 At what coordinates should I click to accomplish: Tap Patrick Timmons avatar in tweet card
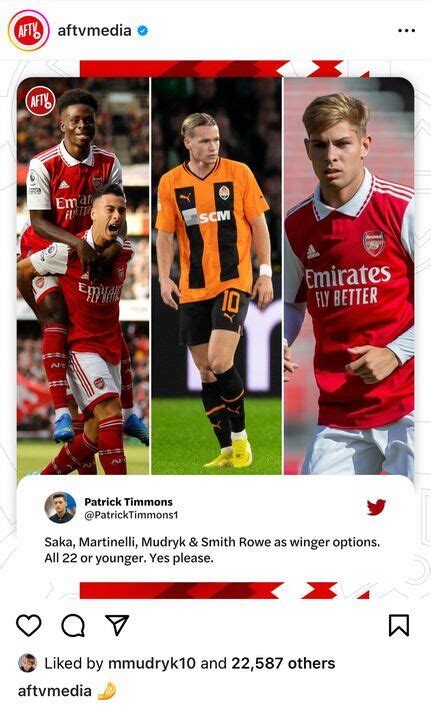coord(60,507)
